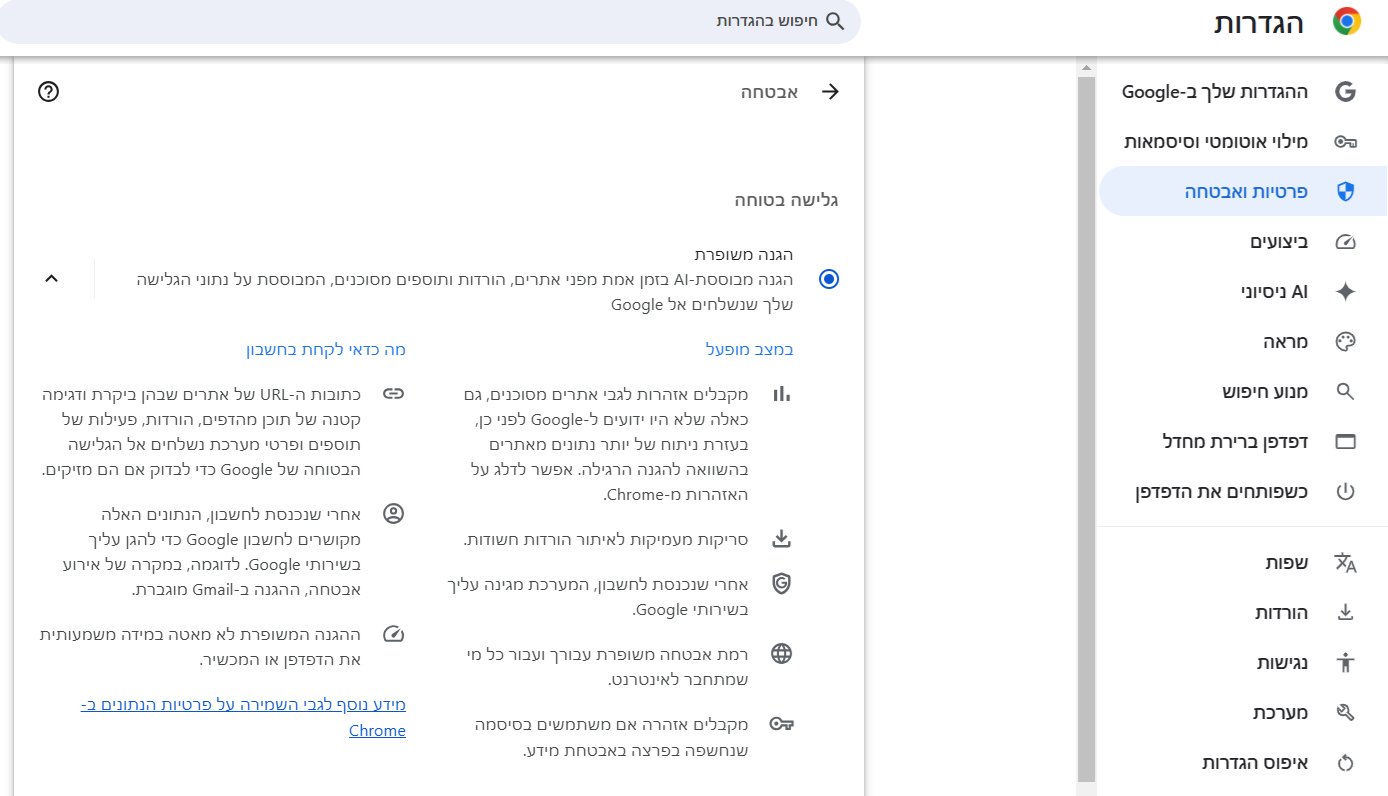This screenshot has height=796, width=1388.
Task: Click the גלישה בטוחה section heading
Action: (787, 200)
